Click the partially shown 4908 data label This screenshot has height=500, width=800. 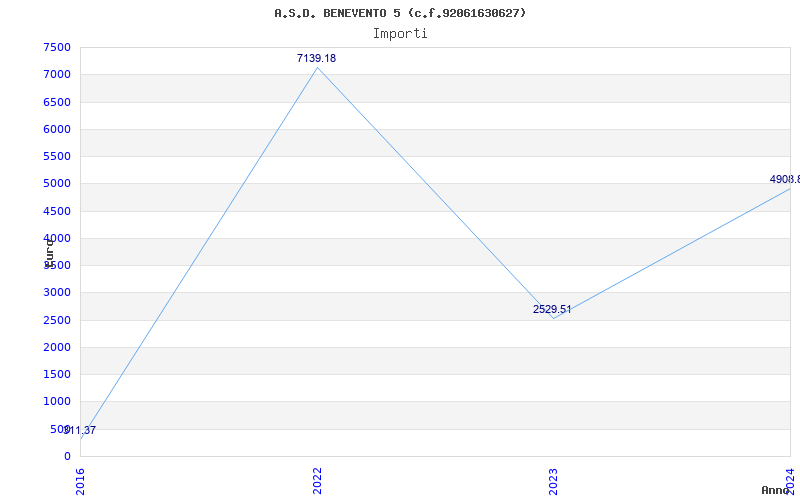pyautogui.click(x=785, y=179)
